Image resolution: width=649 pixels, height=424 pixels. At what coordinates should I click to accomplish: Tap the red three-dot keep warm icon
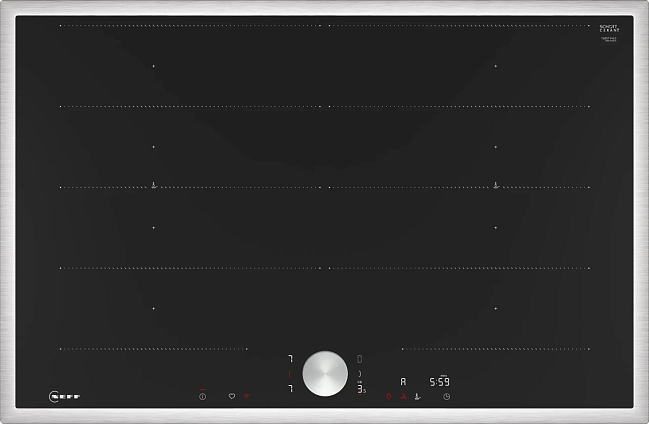tap(403, 396)
